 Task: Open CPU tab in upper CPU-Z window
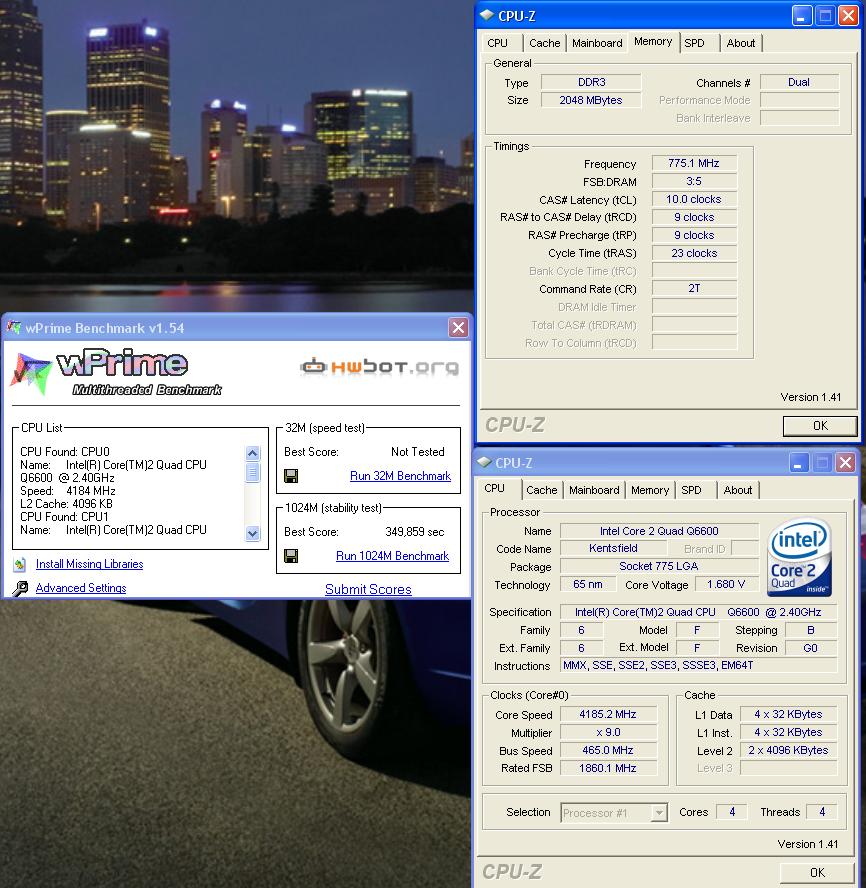pos(497,43)
